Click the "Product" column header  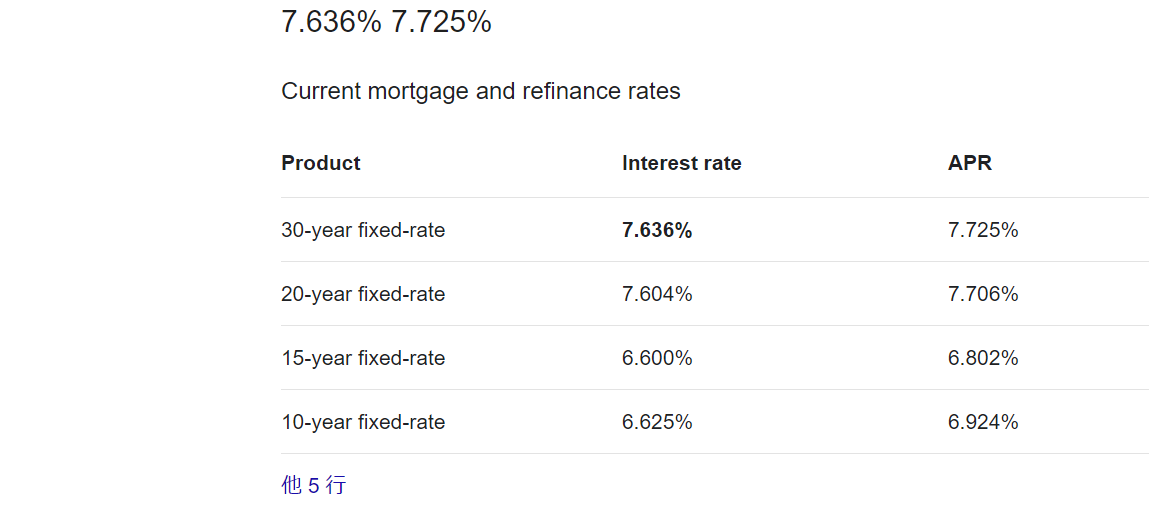321,163
